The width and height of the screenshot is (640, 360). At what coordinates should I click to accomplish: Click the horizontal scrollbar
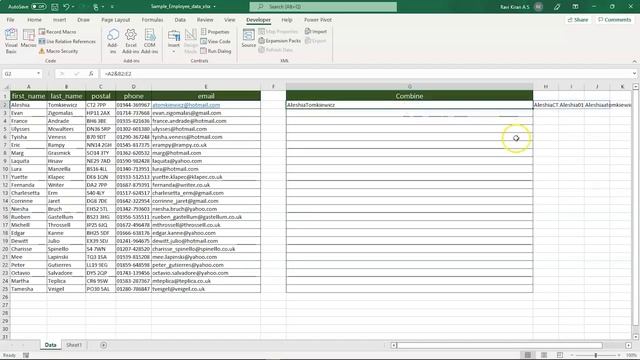click(x=500, y=345)
